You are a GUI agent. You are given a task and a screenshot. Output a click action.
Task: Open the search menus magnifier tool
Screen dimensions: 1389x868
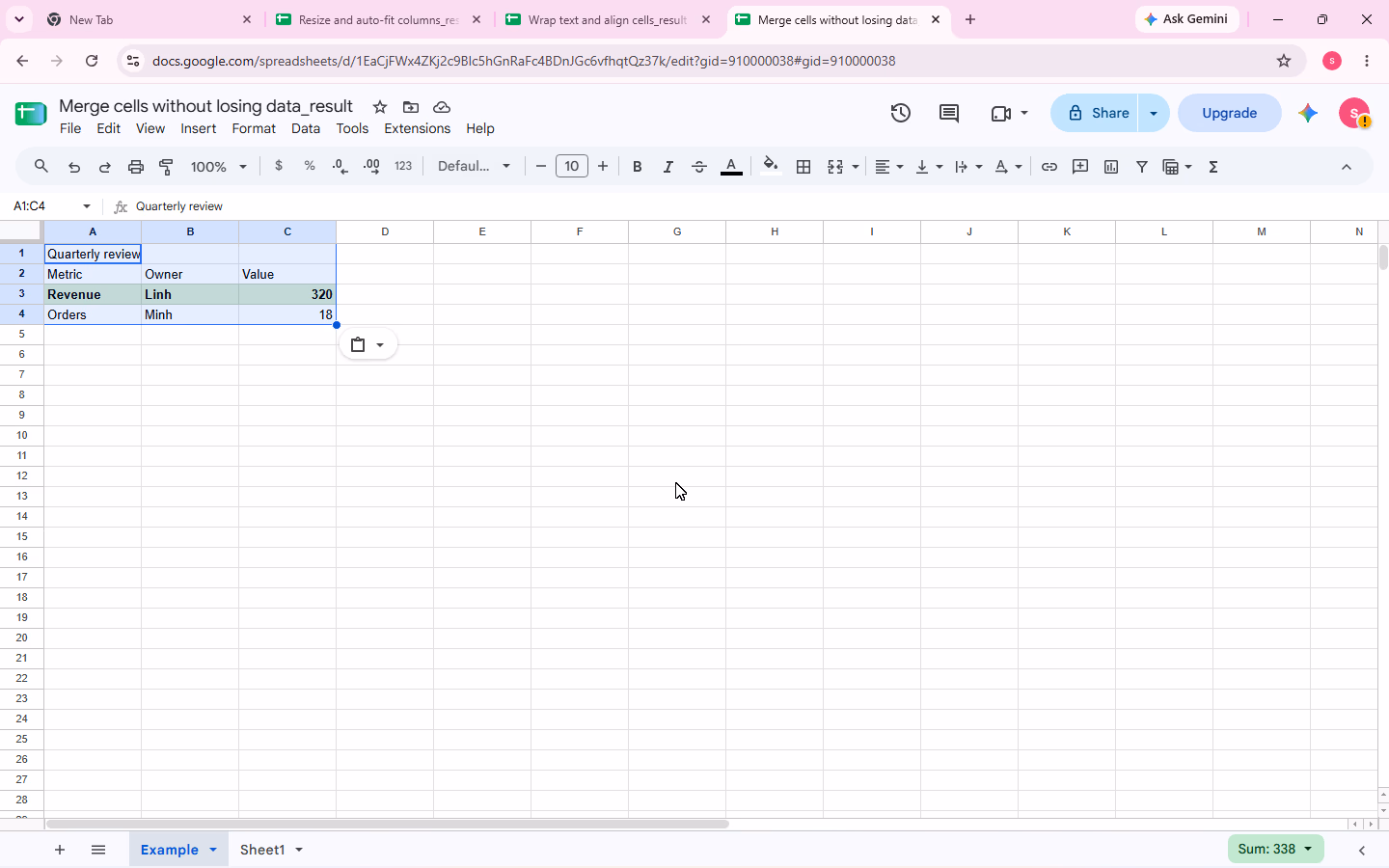pyautogui.click(x=41, y=167)
